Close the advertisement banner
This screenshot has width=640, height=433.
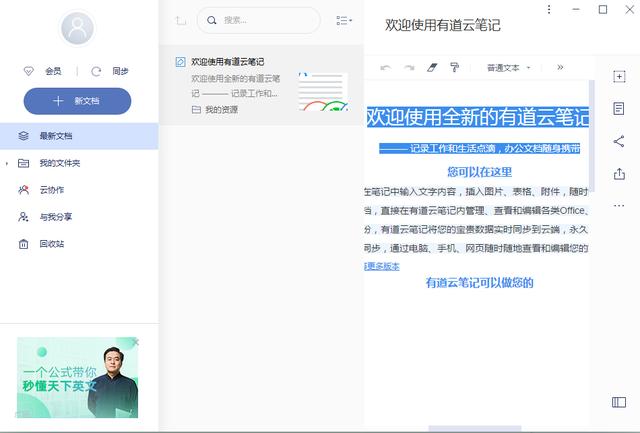[x=136, y=342]
